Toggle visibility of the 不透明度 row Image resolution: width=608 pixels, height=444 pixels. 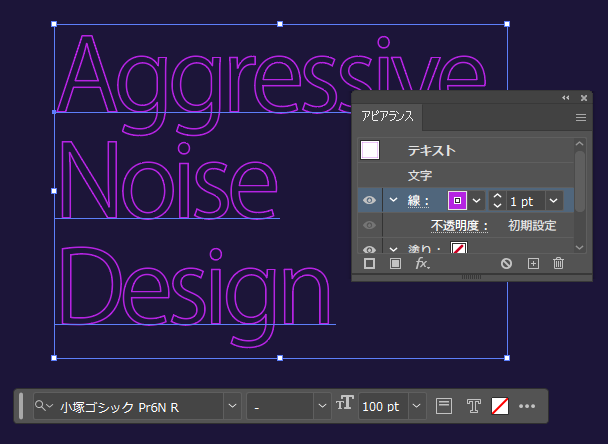[370, 225]
